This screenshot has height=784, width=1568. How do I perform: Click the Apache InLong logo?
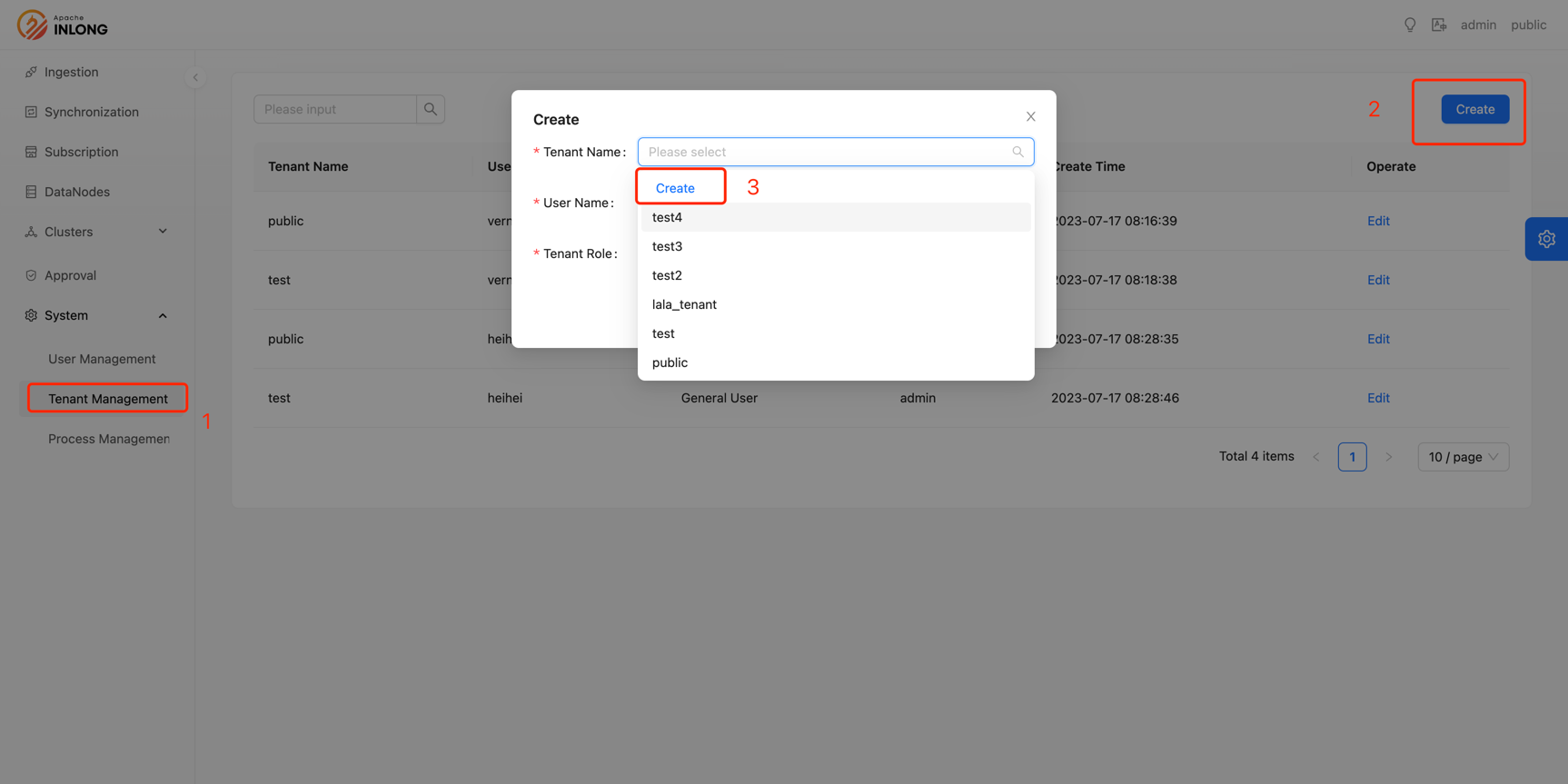[62, 25]
